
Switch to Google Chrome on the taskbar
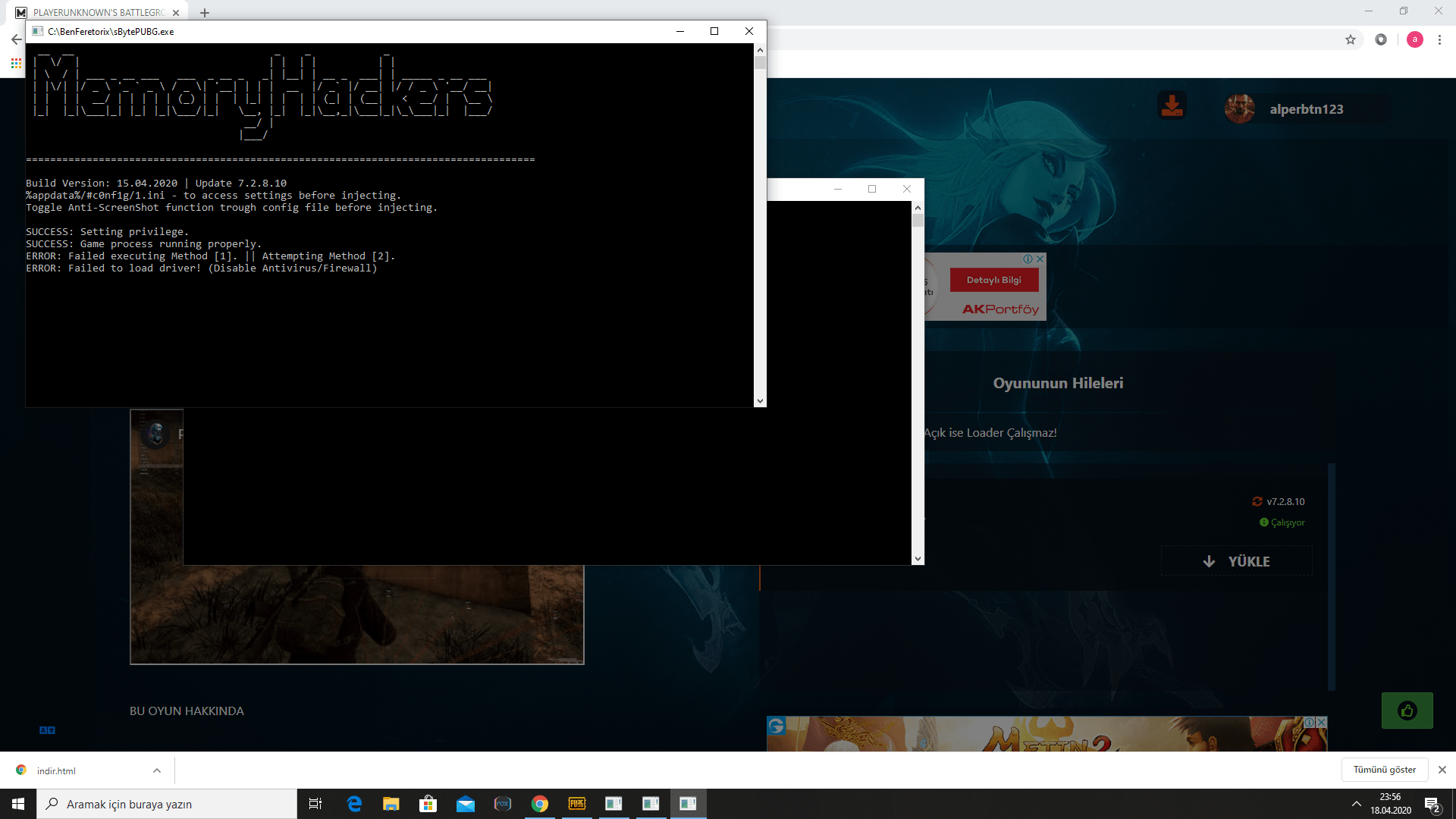pyautogui.click(x=540, y=804)
